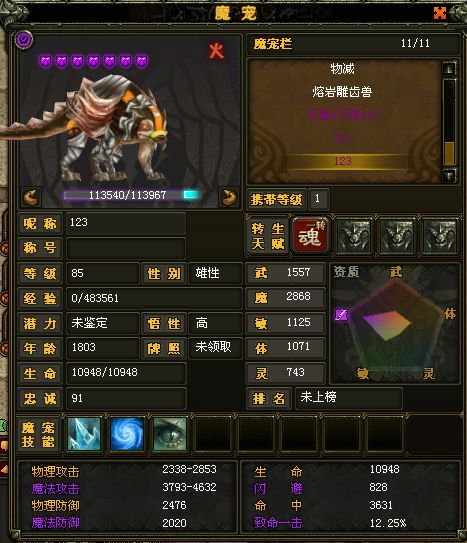The image size is (467, 543).
Task: Click the last empty rebirth talent slot
Action: [440, 236]
